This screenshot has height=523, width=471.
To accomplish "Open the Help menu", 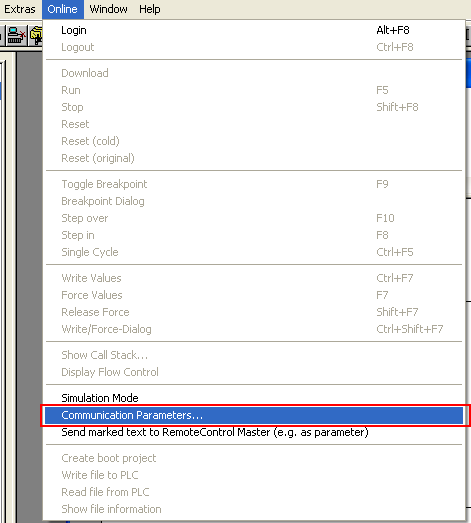I will coord(150,9).
